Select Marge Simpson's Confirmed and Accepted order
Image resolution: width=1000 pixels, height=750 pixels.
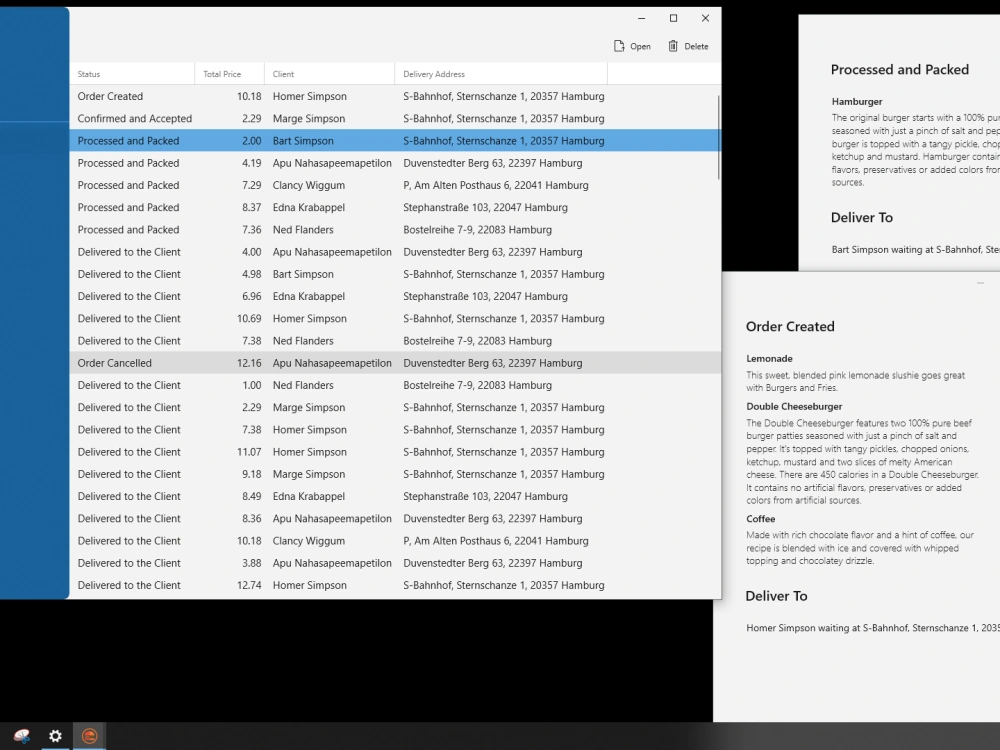pos(300,118)
